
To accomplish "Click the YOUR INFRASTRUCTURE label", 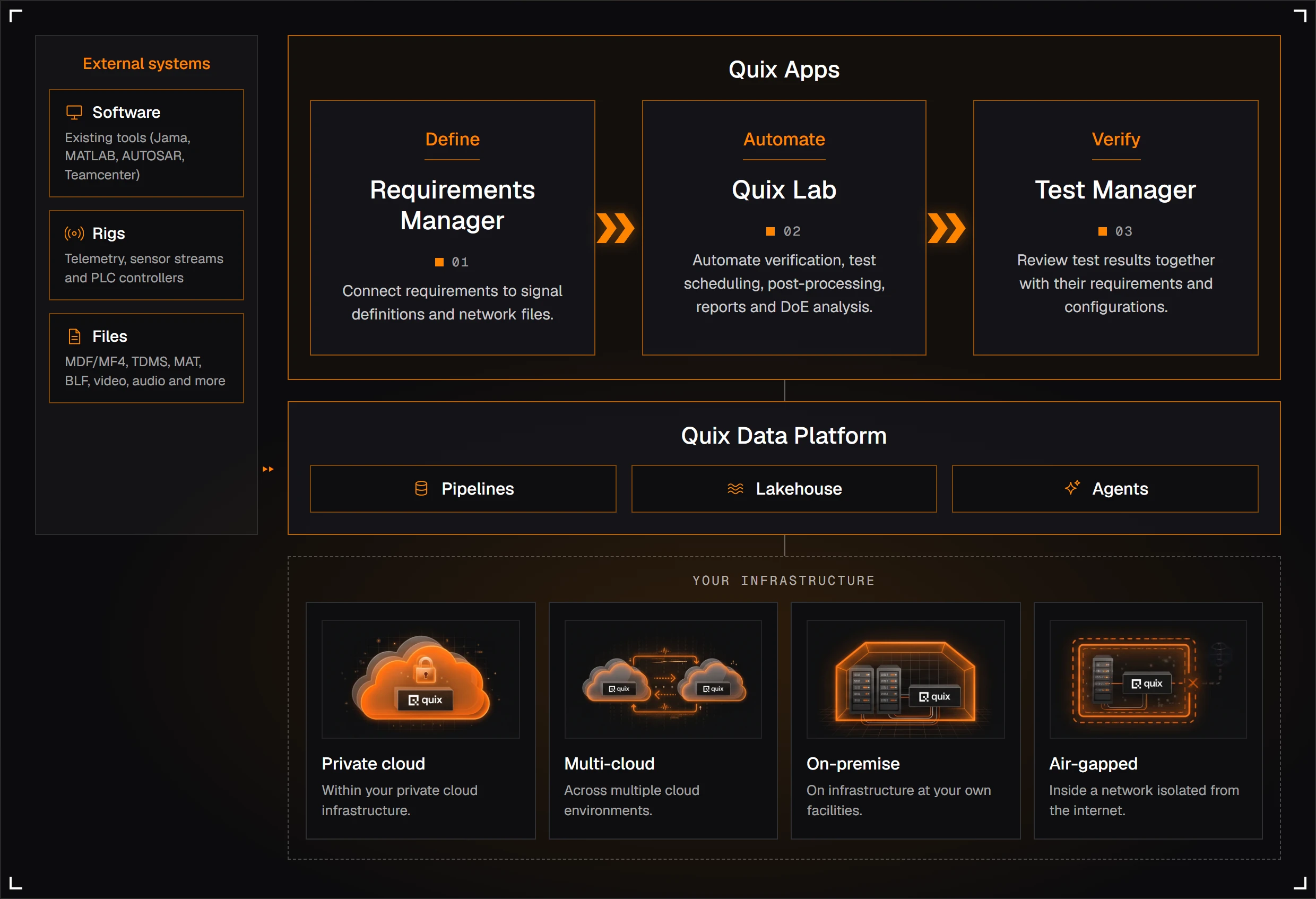I will 784,581.
